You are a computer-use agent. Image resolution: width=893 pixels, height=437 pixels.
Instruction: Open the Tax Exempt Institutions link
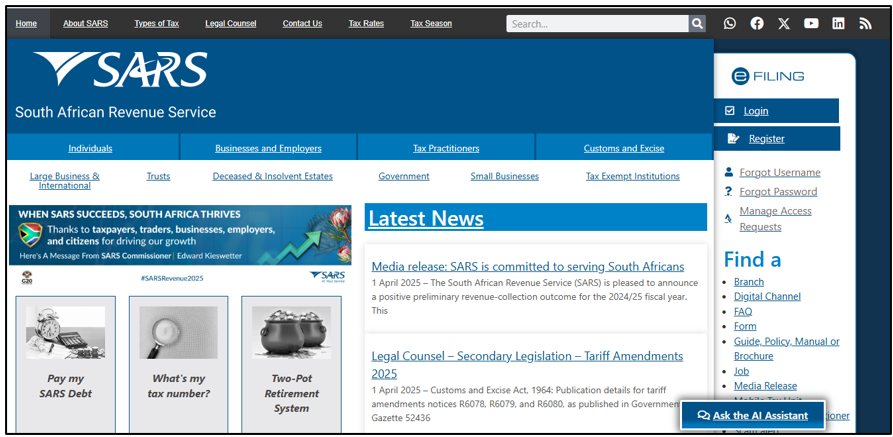(x=633, y=176)
